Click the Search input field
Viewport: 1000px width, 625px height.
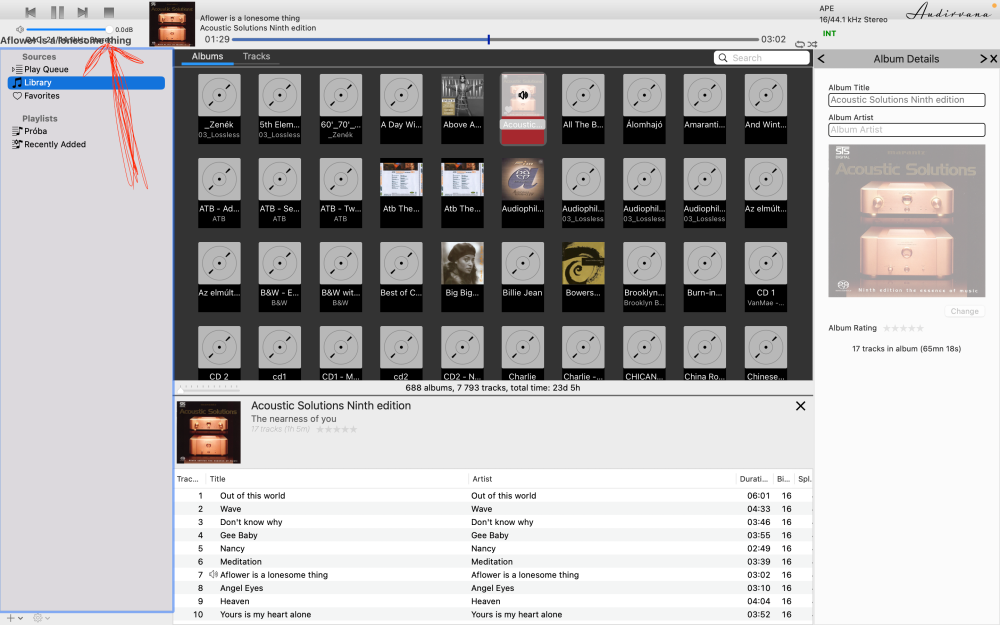pos(762,58)
